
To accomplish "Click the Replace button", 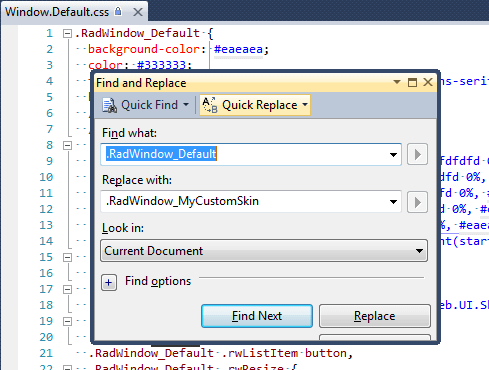I will pyautogui.click(x=375, y=316).
